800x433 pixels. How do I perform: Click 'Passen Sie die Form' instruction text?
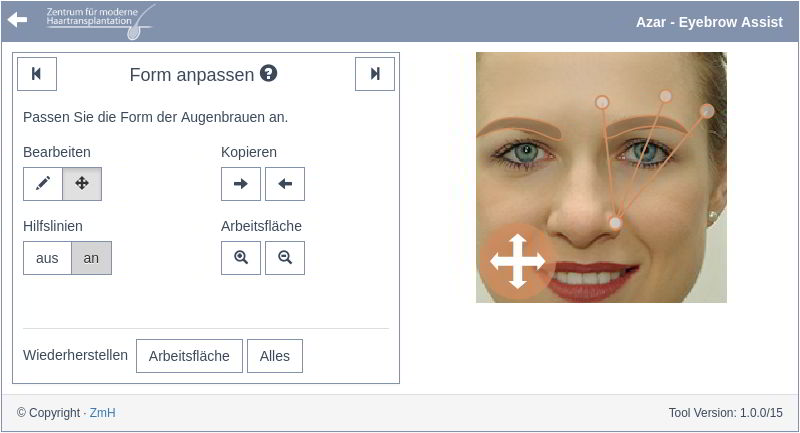pyautogui.click(x=156, y=117)
